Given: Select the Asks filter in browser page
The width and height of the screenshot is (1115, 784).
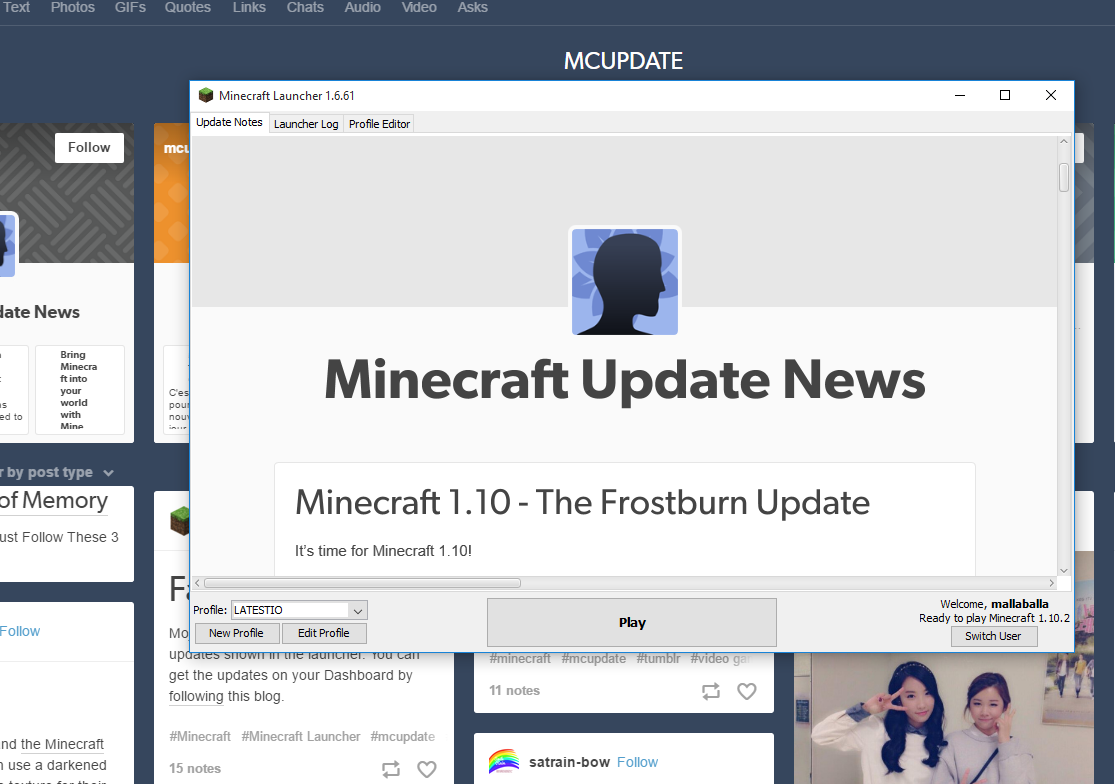Looking at the screenshot, I should pos(472,8).
